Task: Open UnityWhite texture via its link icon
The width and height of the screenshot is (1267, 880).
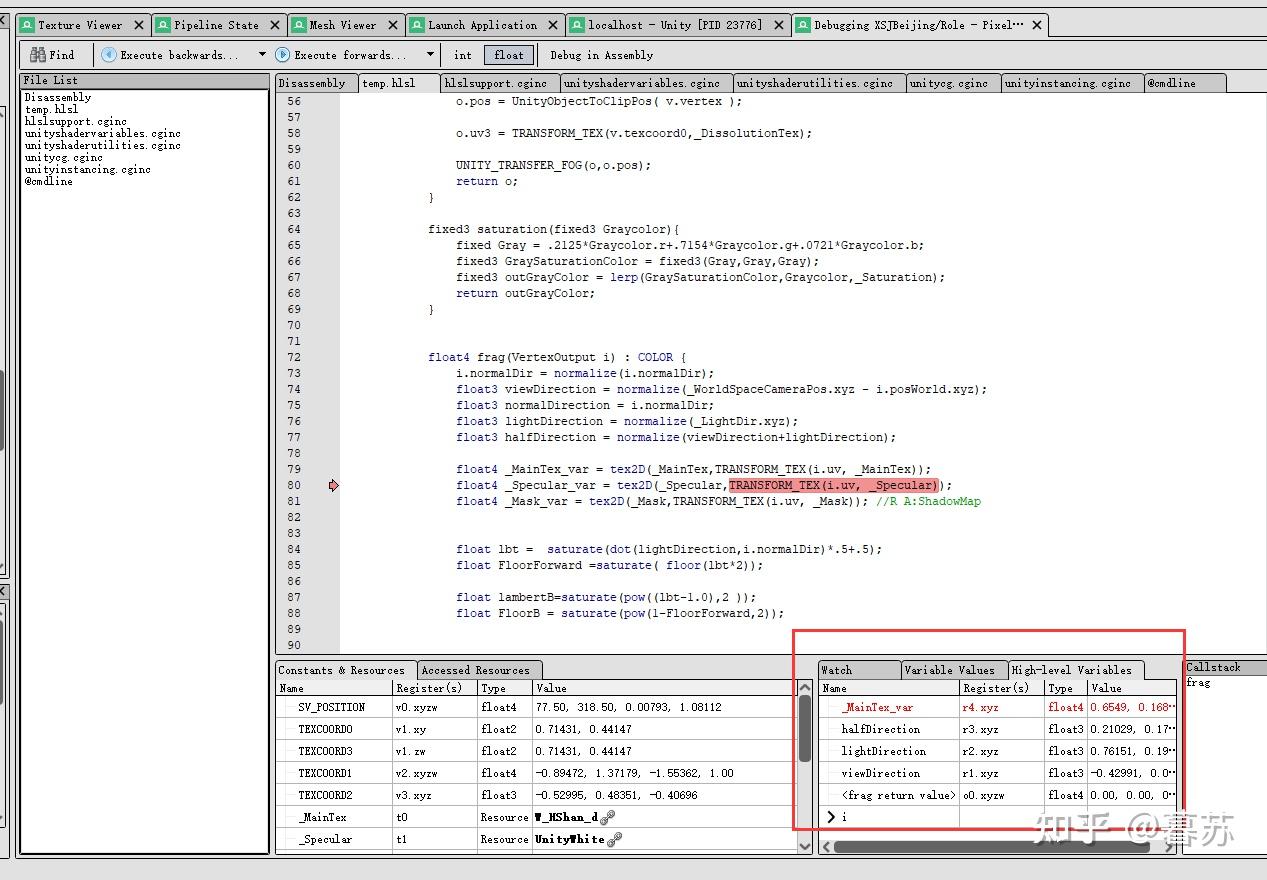Action: (x=614, y=840)
